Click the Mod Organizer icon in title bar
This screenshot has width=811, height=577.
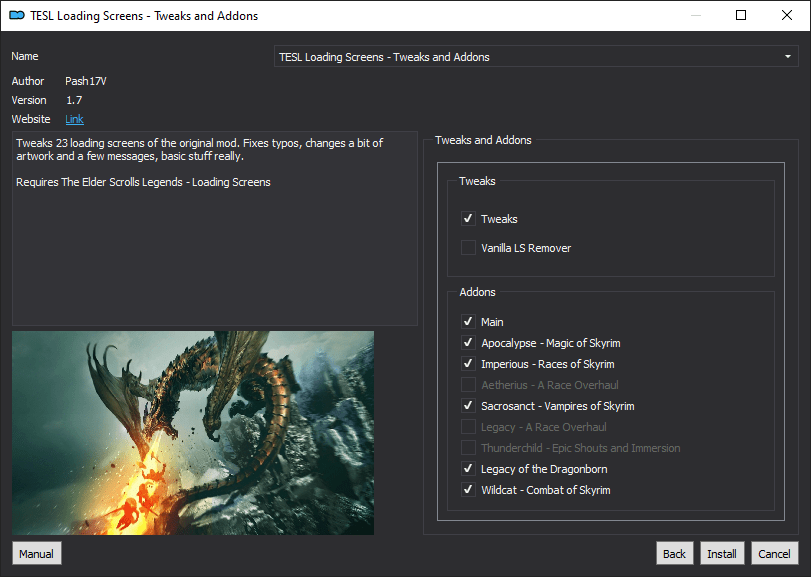pos(17,16)
